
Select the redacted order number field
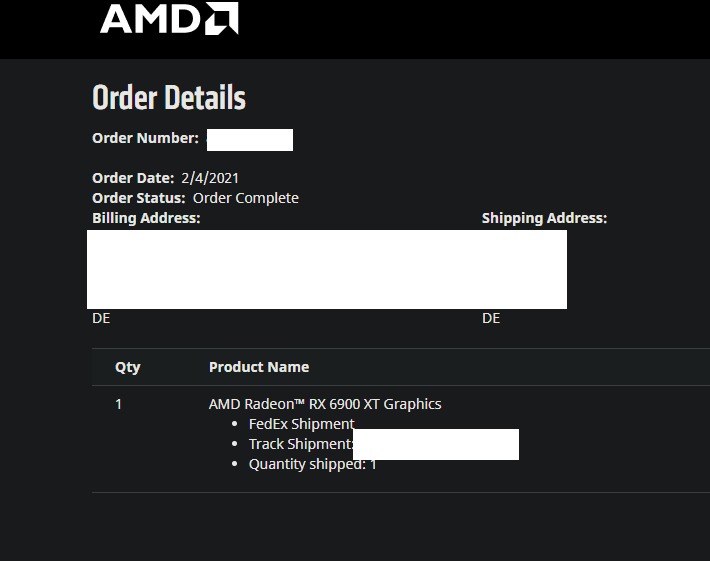(249, 140)
